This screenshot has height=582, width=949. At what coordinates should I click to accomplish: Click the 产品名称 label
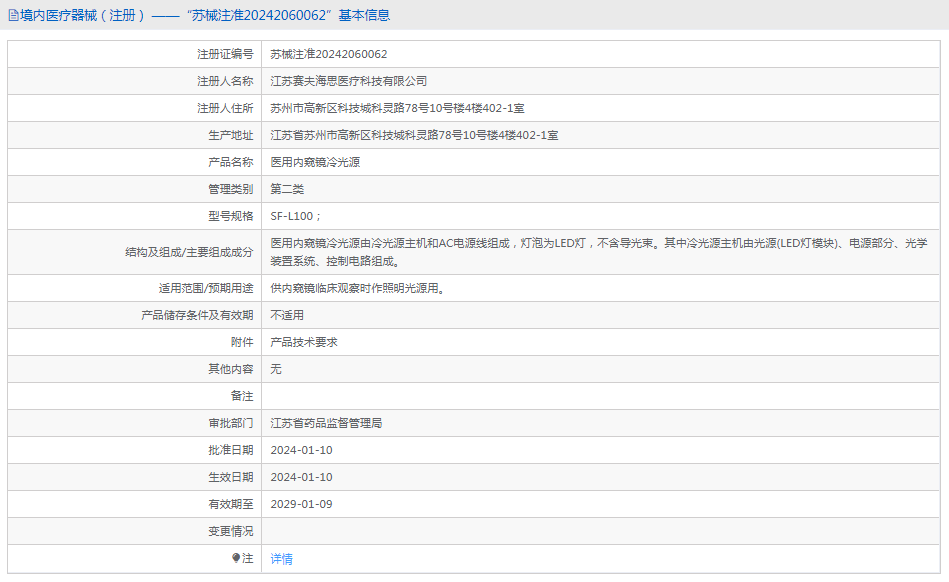pyautogui.click(x=231, y=162)
